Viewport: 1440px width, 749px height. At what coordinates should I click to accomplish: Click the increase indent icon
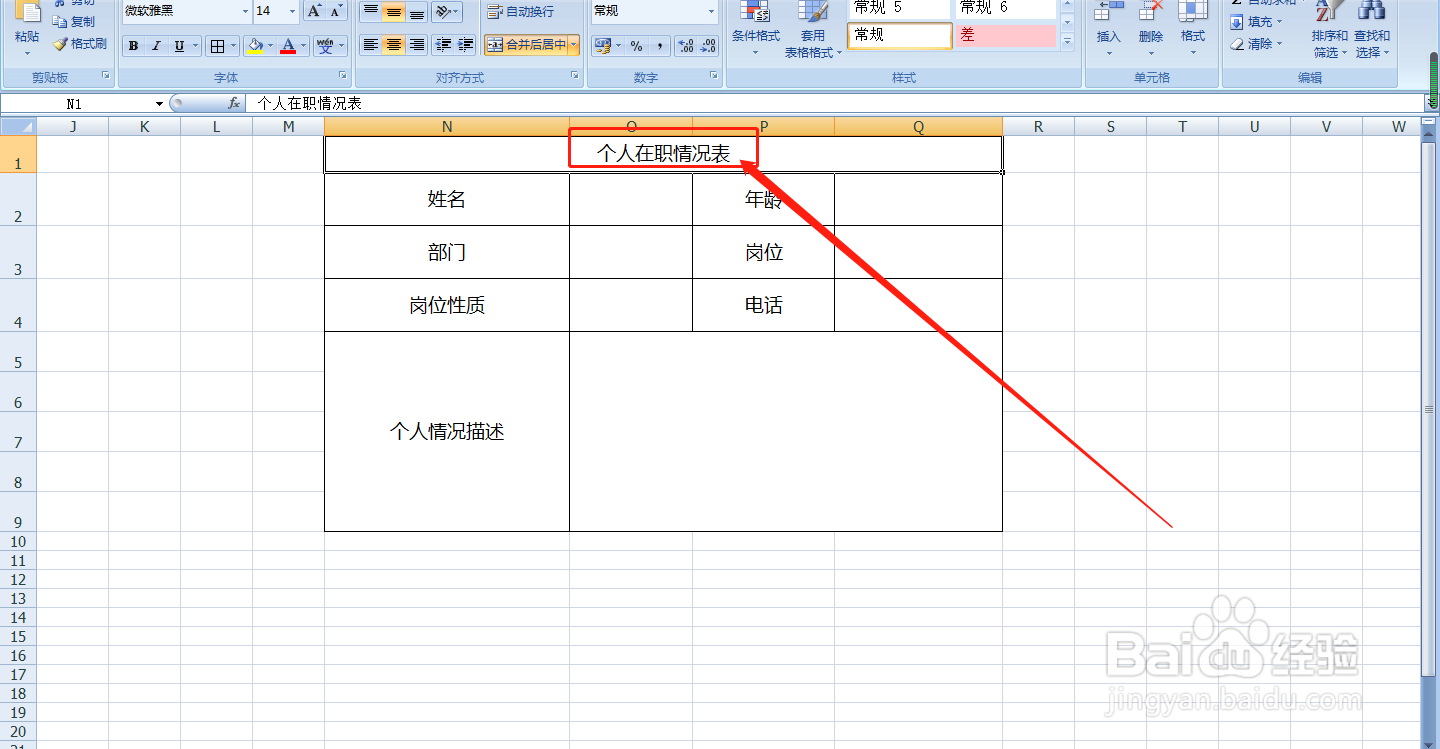click(466, 45)
